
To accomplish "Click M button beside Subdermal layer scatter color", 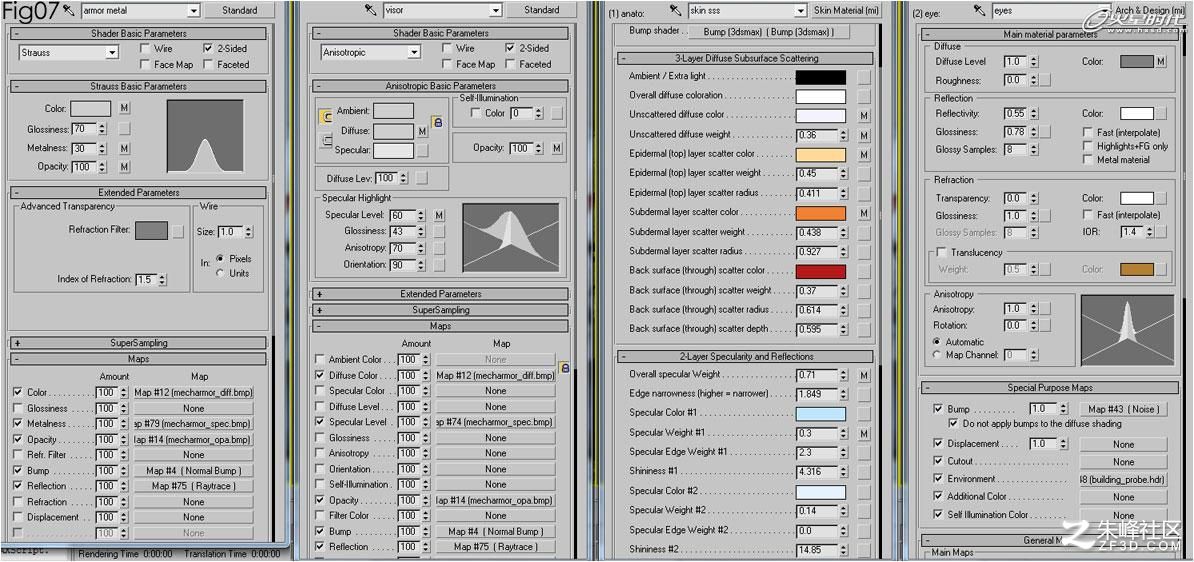I will click(x=864, y=213).
